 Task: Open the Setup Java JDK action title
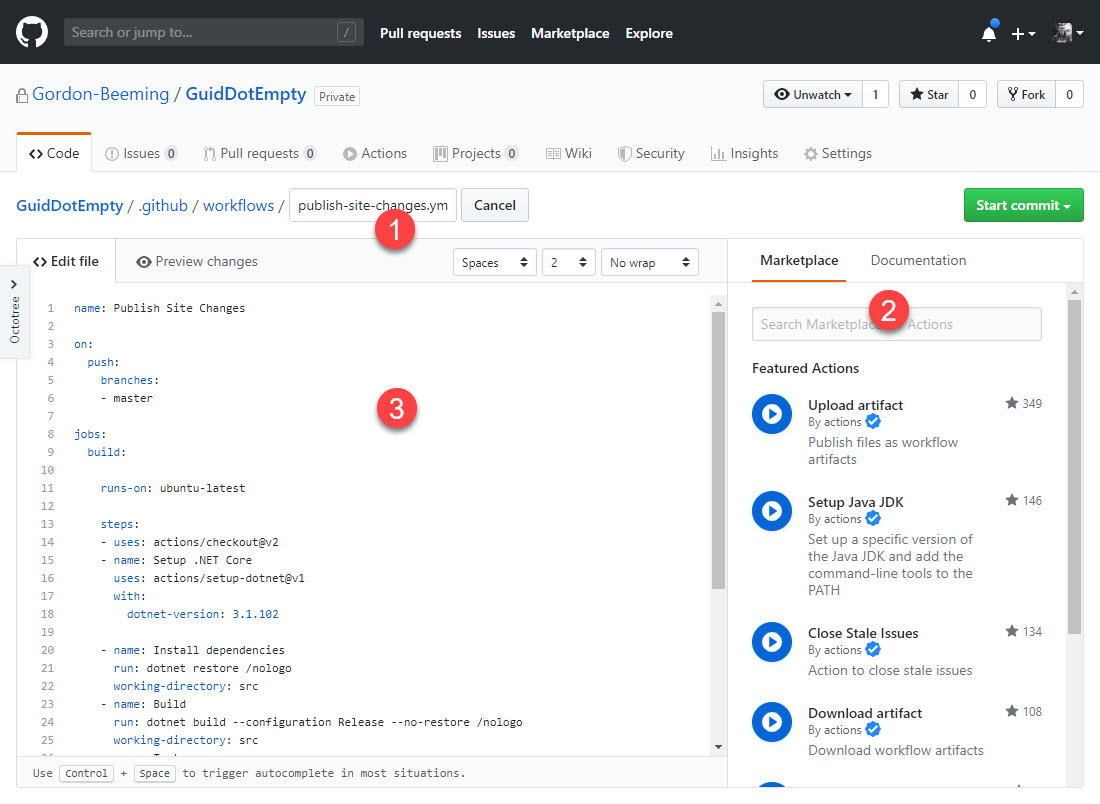(x=855, y=502)
